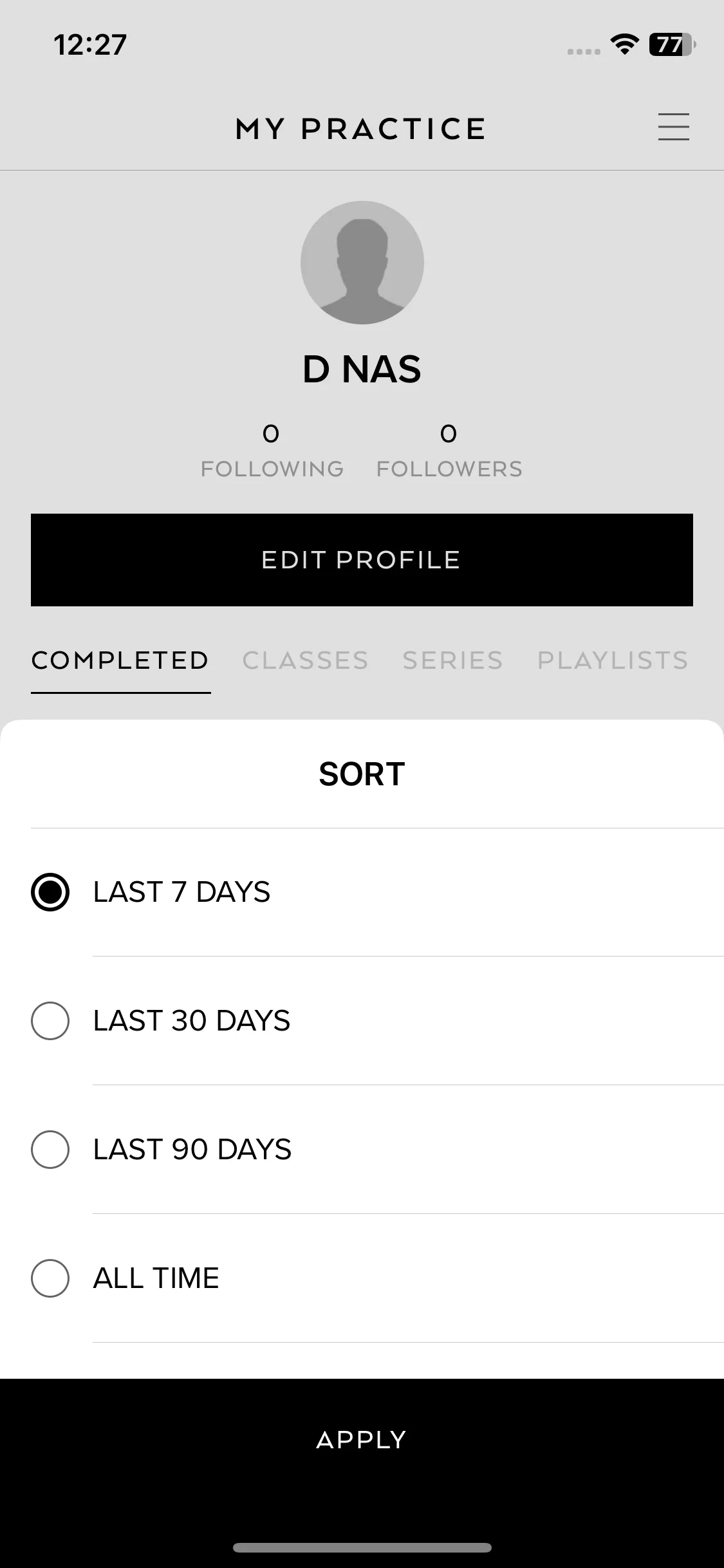Pick the All Time radio option
Image resolution: width=724 pixels, height=1568 pixels.
click(x=50, y=1278)
